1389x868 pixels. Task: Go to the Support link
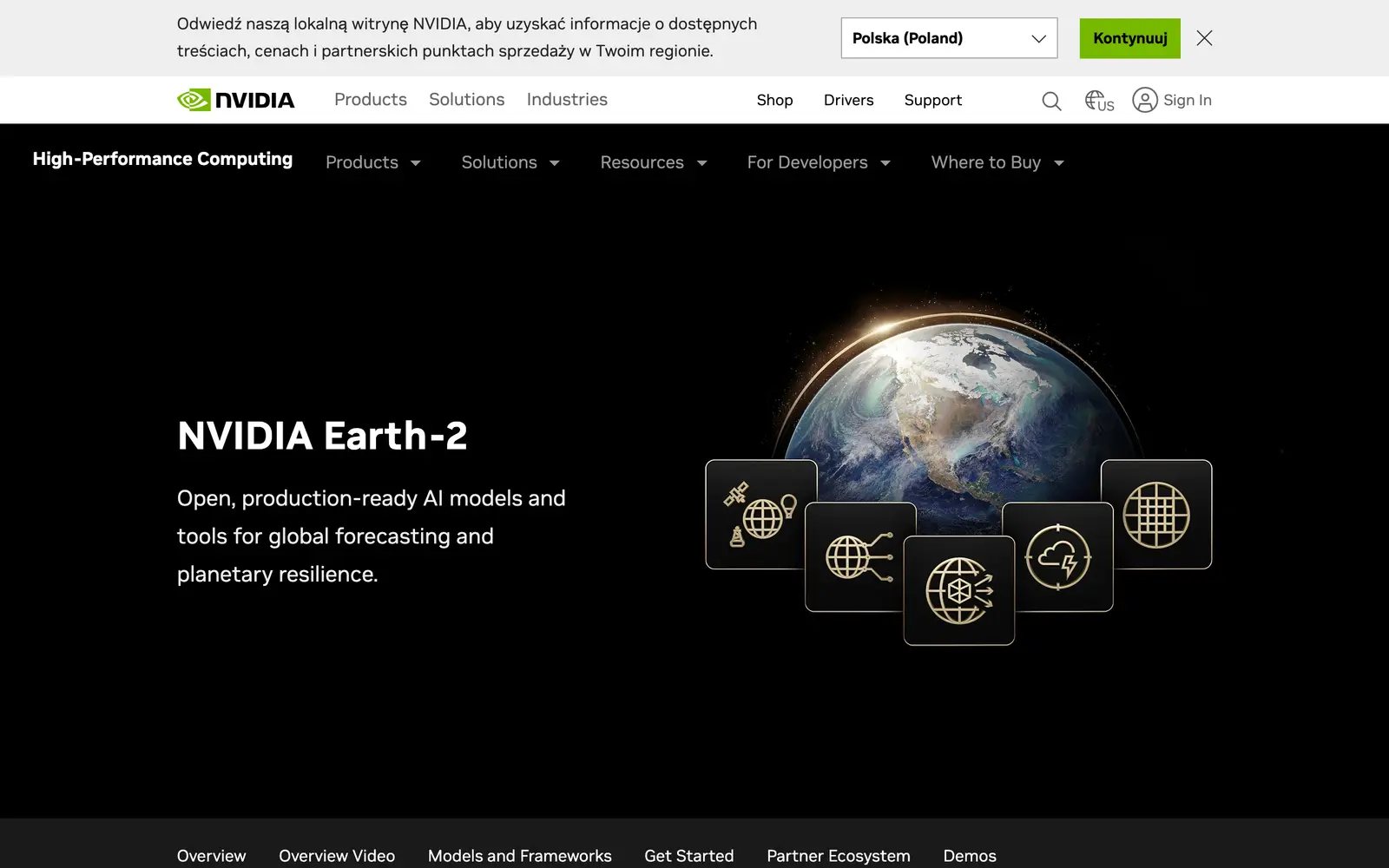pos(933,100)
